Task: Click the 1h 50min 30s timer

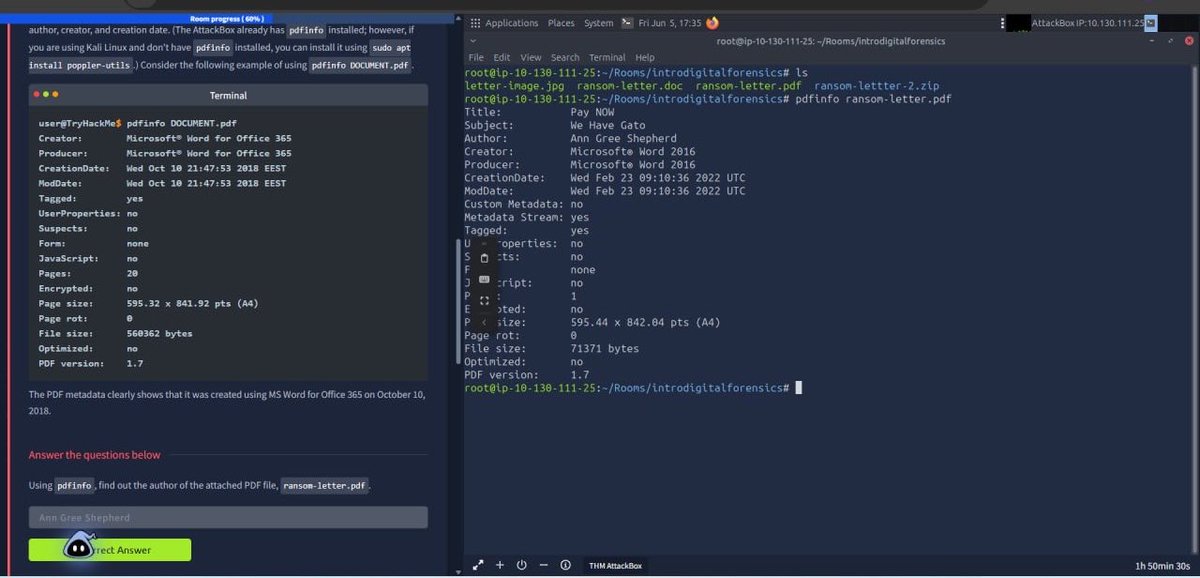Action: [x=1162, y=566]
